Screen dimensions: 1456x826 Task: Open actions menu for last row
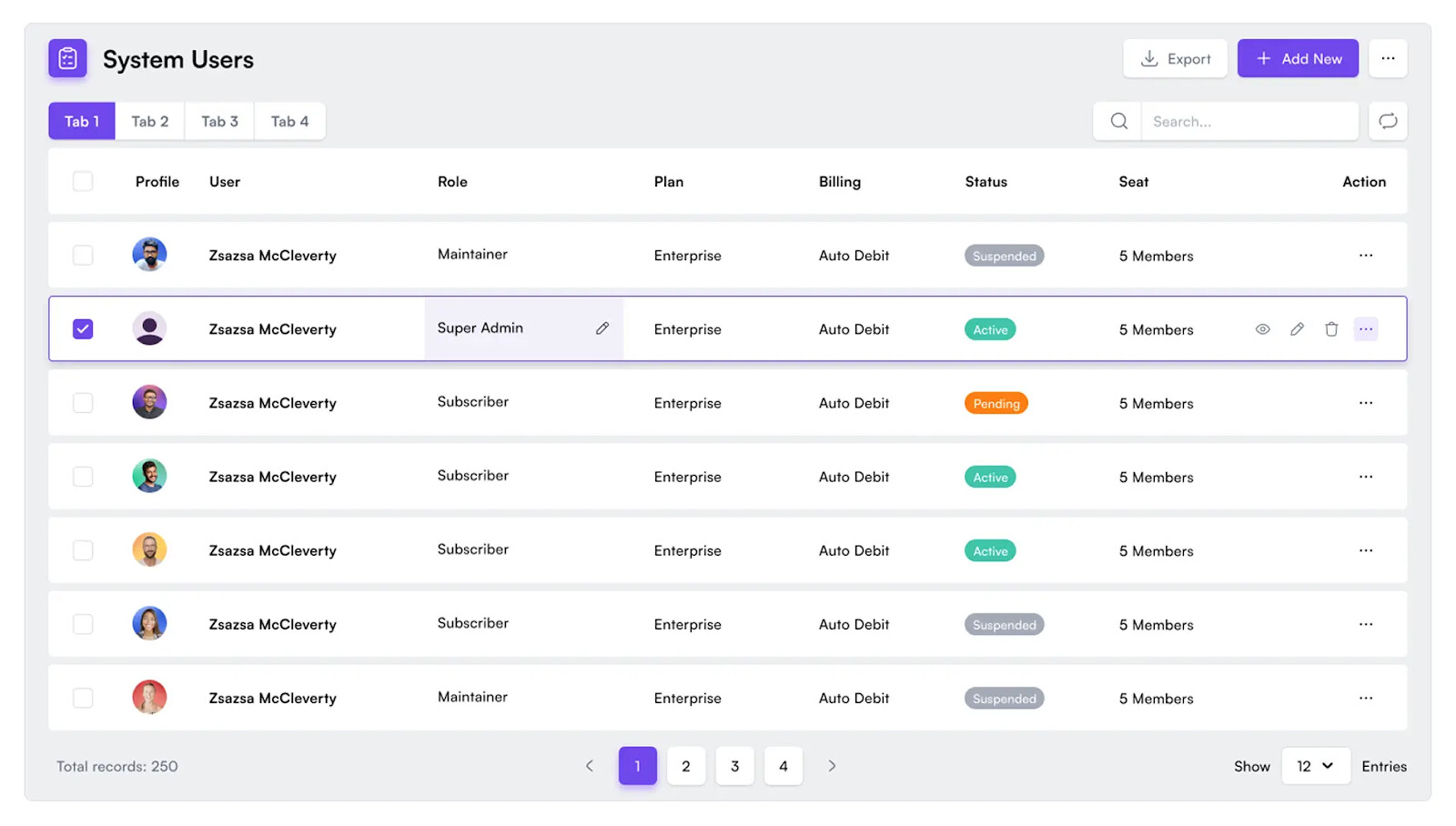pyautogui.click(x=1365, y=698)
